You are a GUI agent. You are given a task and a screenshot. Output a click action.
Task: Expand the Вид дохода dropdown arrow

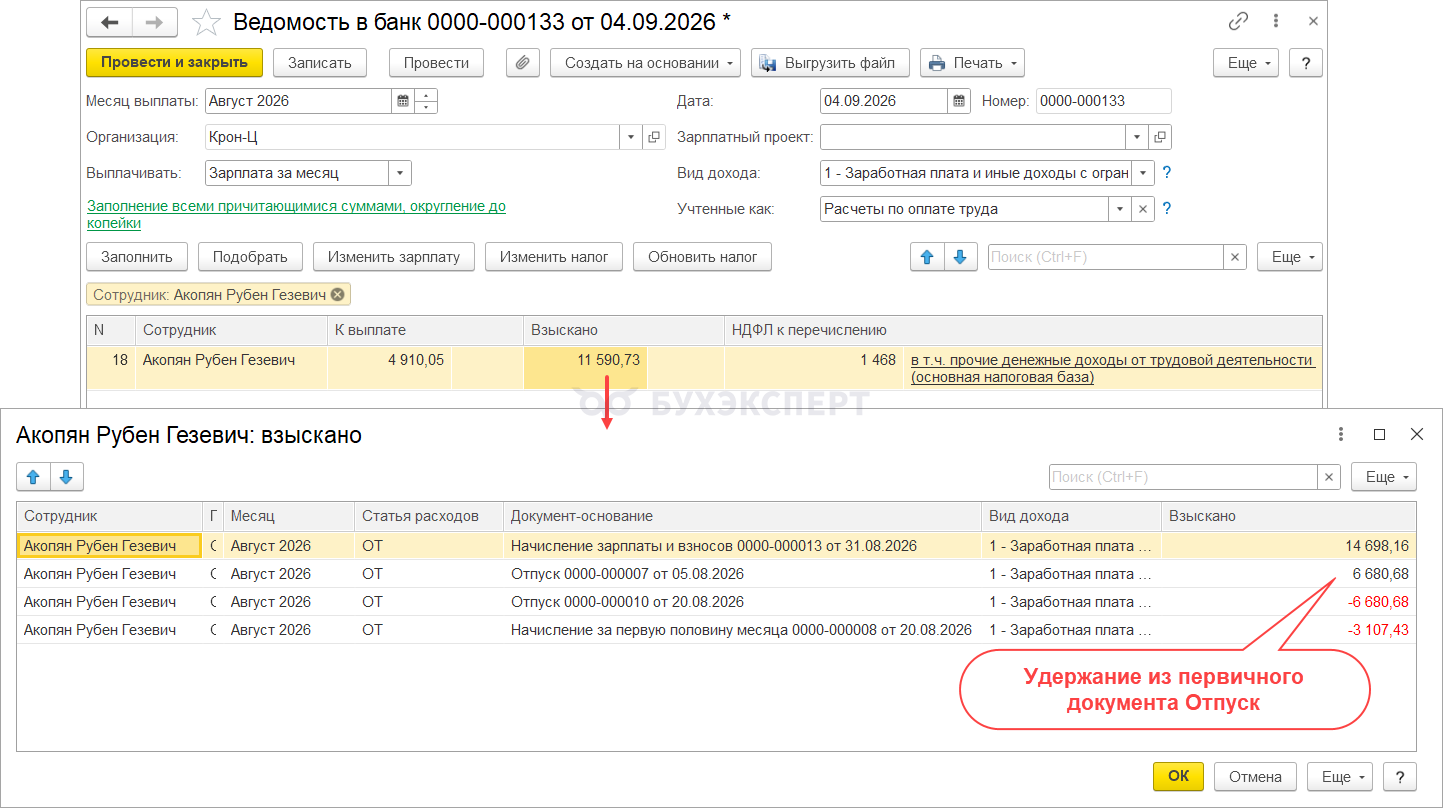1143,173
